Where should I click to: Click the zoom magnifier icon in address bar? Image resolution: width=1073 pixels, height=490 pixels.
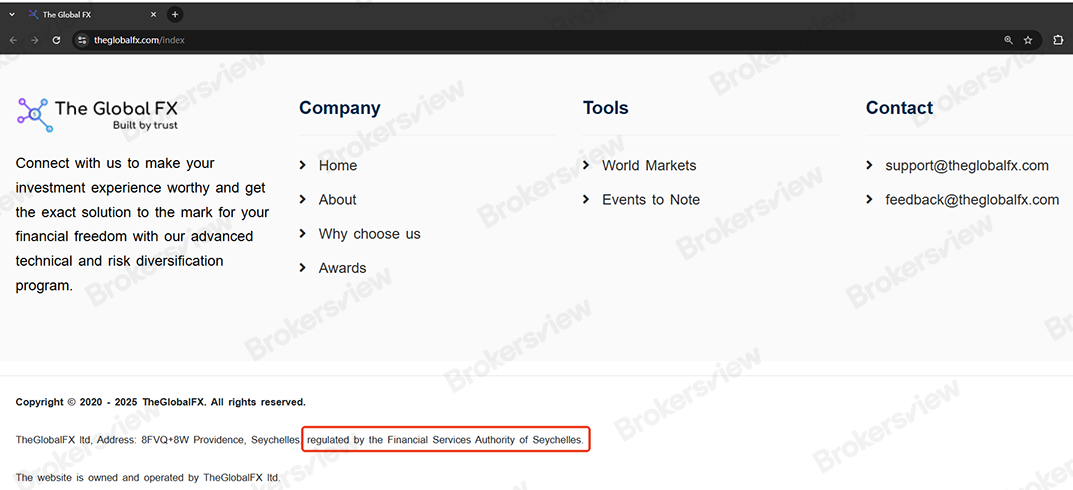pos(1008,40)
